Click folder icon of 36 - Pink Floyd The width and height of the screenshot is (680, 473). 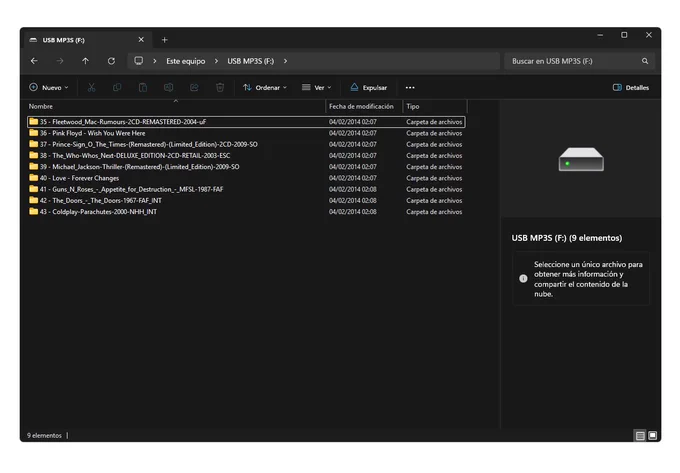click(33, 133)
